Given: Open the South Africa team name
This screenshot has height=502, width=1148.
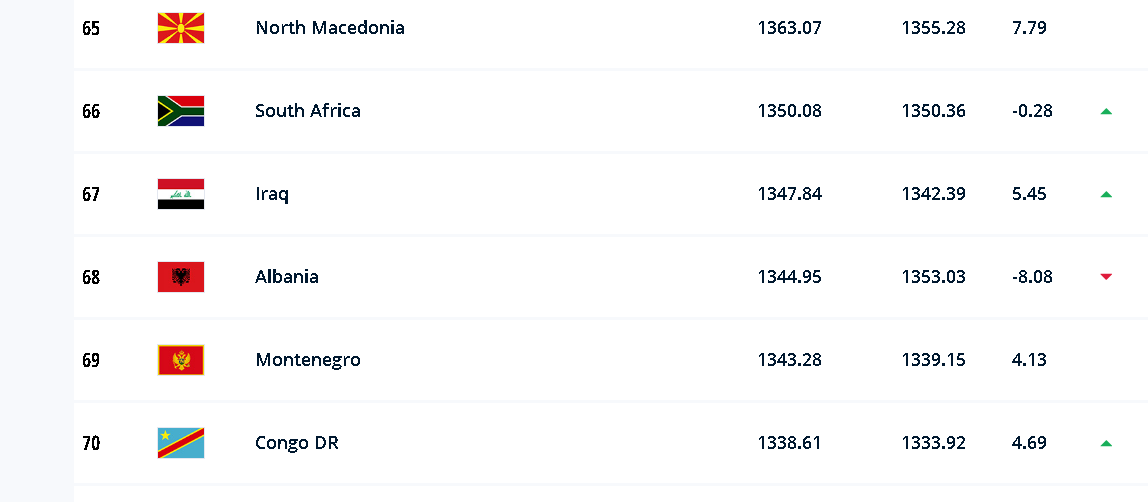Looking at the screenshot, I should (308, 111).
